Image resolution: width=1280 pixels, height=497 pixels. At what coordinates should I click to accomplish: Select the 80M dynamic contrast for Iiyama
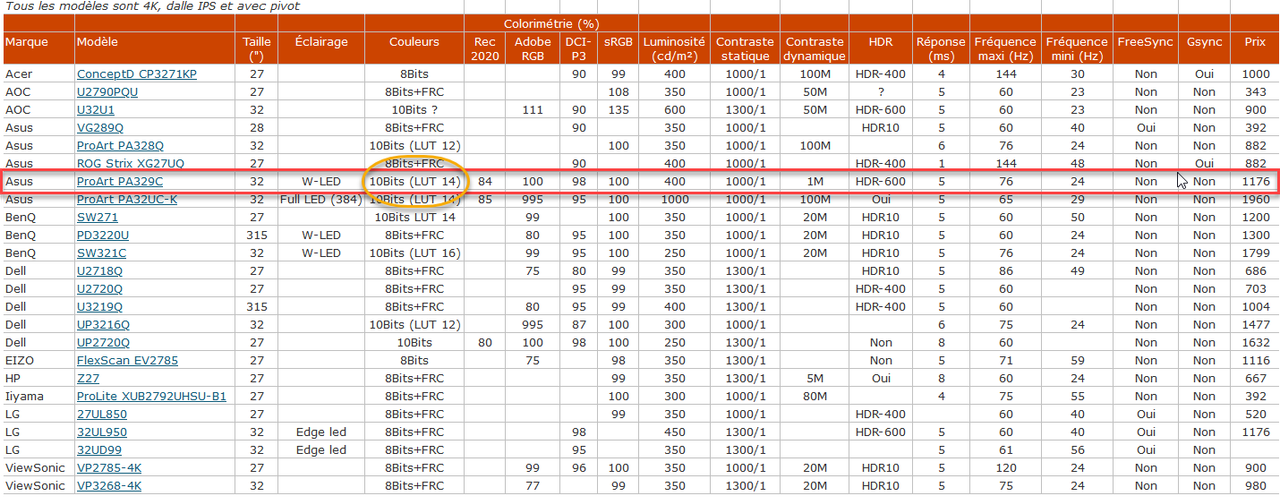(x=814, y=397)
